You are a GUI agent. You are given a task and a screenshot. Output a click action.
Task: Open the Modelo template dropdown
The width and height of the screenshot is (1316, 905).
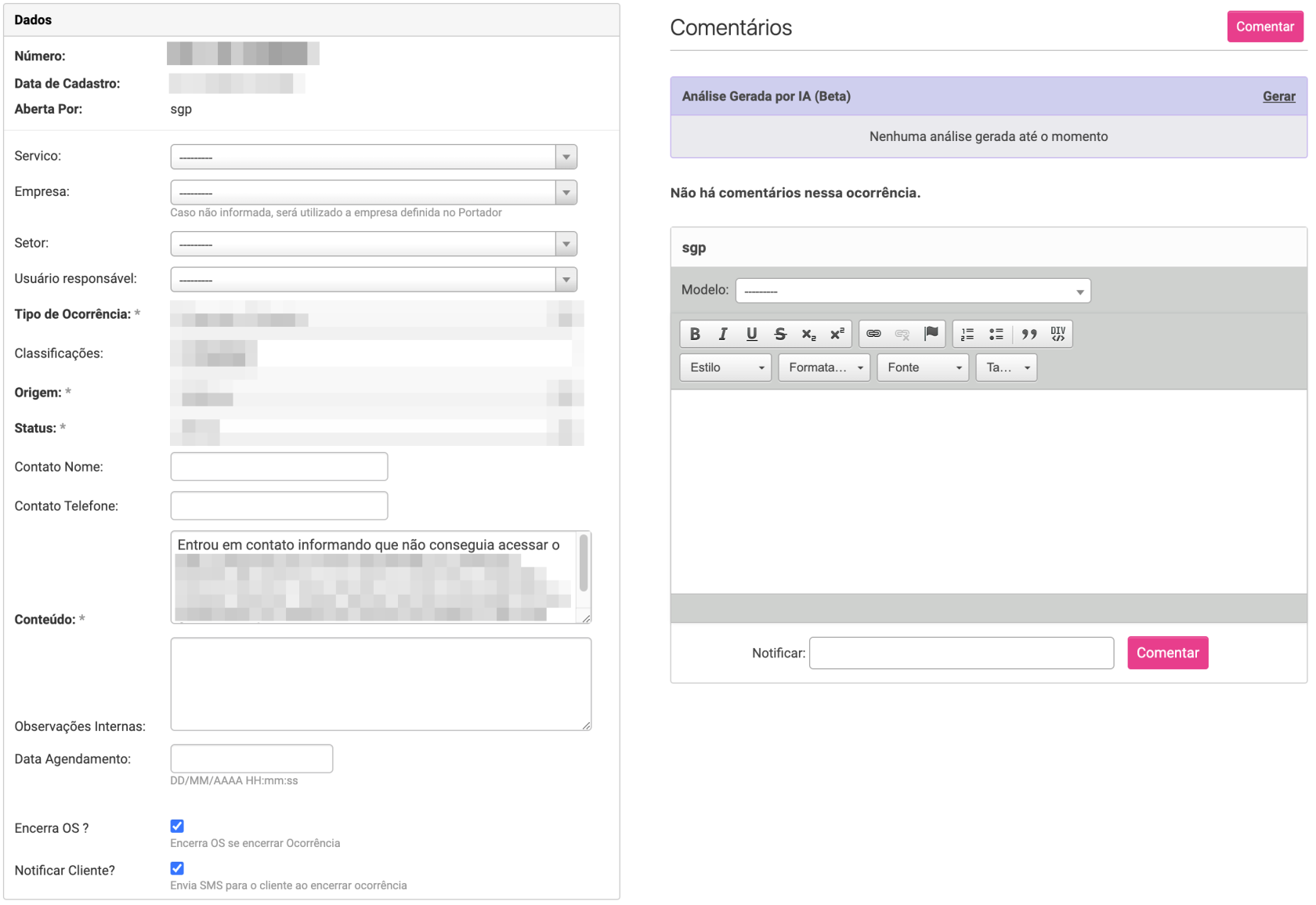[913, 291]
